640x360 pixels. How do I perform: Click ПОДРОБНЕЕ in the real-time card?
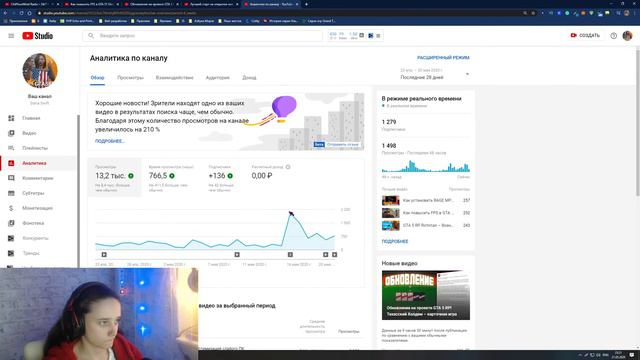coord(395,241)
